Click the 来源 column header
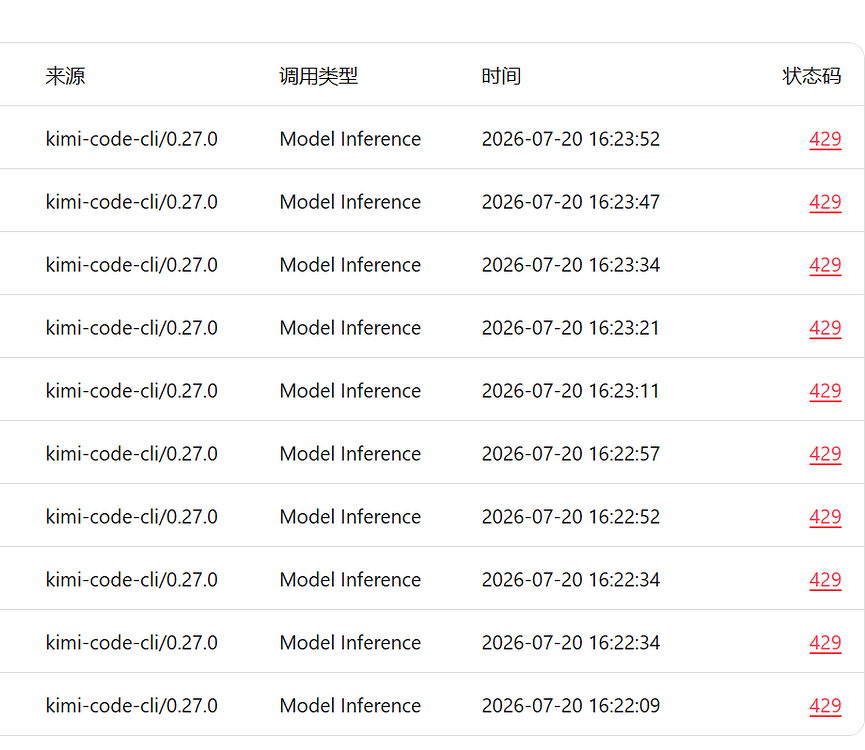Image resolution: width=865 pixels, height=750 pixels. pyautogui.click(x=65, y=76)
